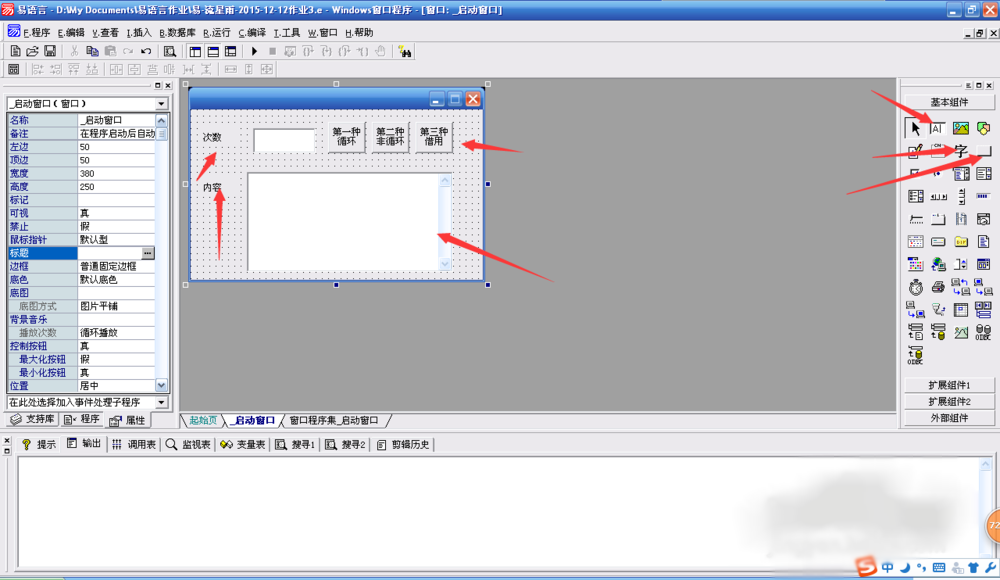Switch to the 窗口程序集_启动窗口 tab

334,421
